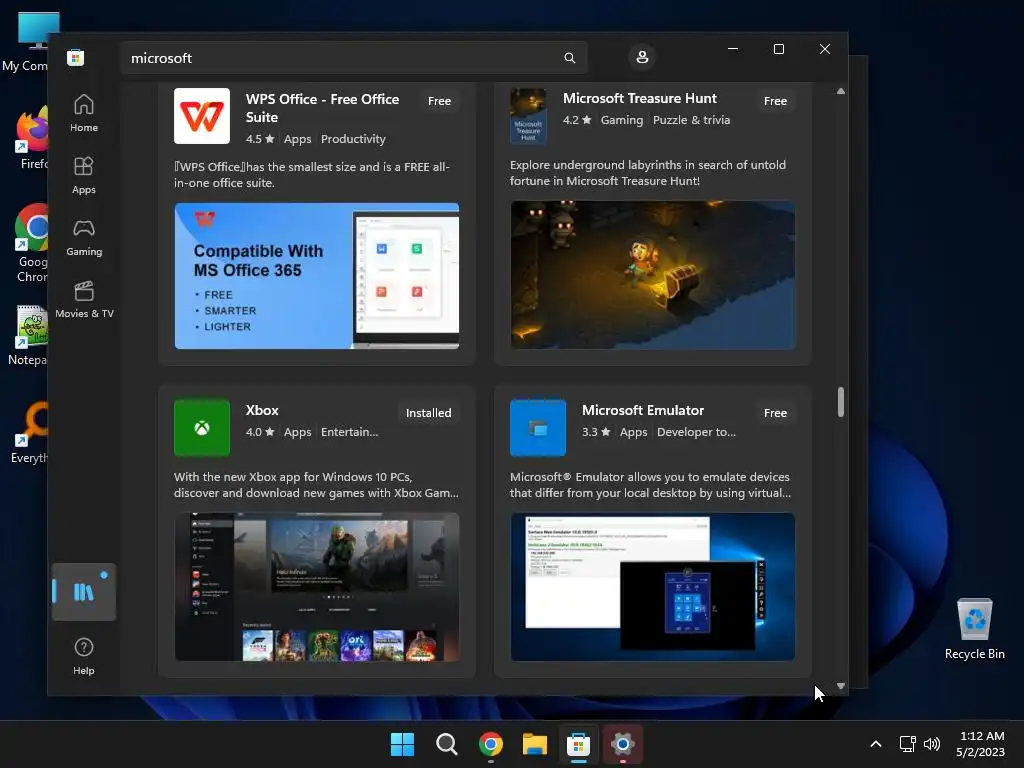Click the Microsoft Emulator 3.3 star rating
This screenshot has height=768, width=1024.
[596, 432]
